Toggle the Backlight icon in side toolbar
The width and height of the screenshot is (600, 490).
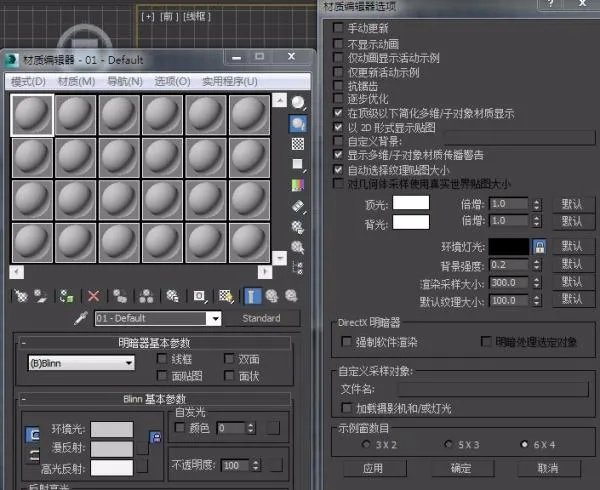click(298, 124)
